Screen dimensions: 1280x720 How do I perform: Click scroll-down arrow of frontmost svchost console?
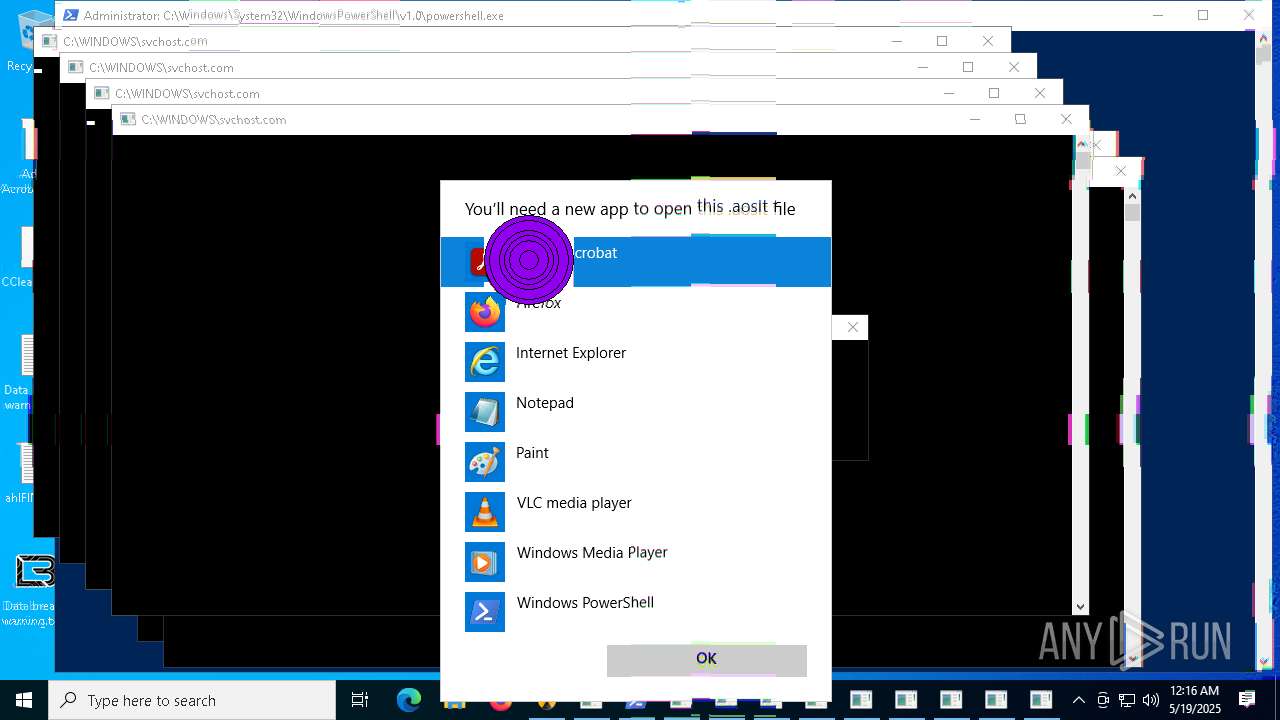1080,607
